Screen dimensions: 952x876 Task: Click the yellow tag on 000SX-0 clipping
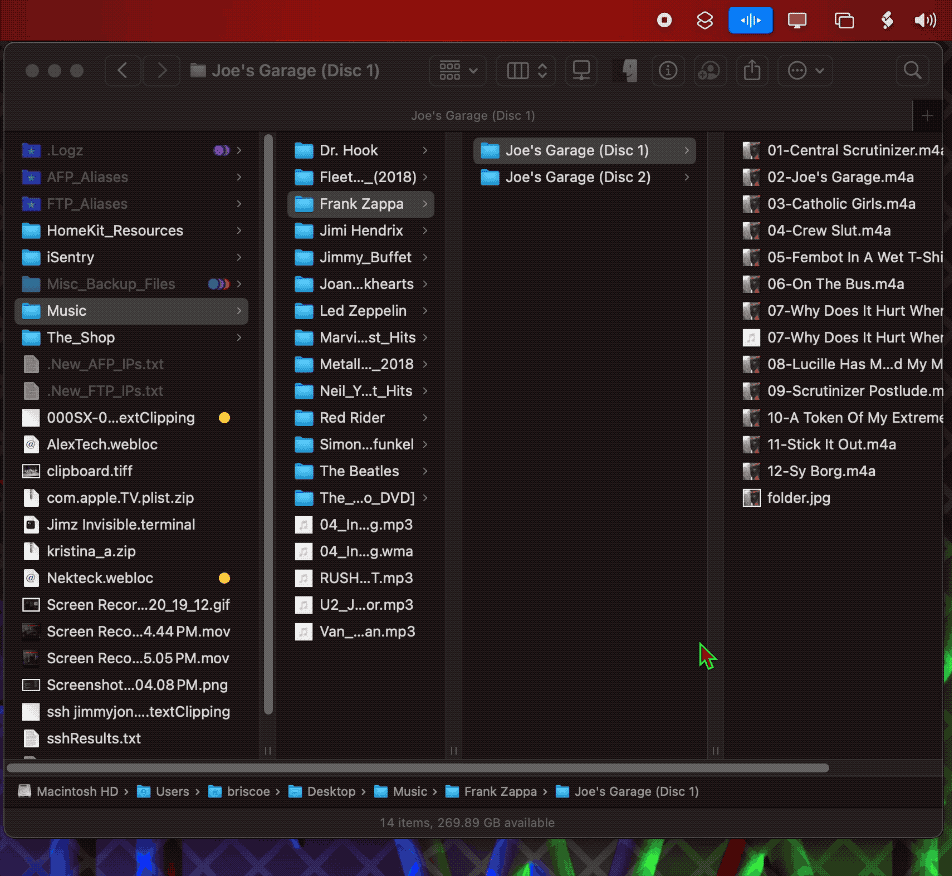coord(224,418)
